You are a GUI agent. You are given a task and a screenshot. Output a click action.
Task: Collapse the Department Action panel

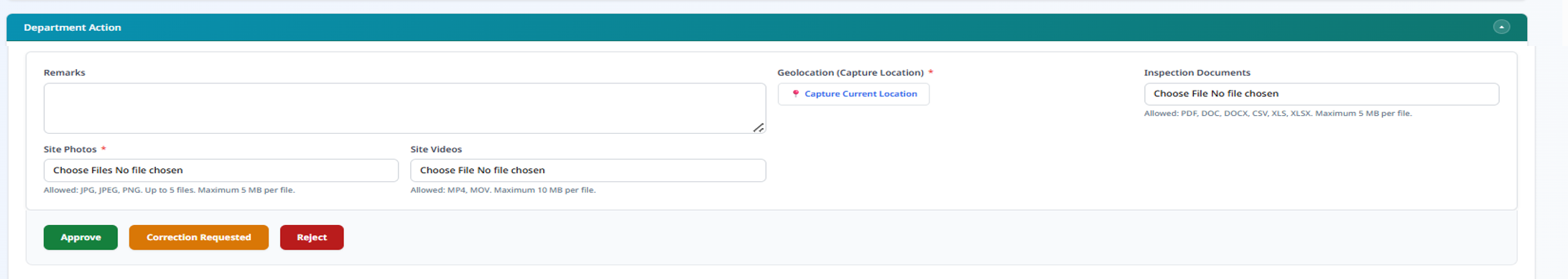pyautogui.click(x=1501, y=27)
